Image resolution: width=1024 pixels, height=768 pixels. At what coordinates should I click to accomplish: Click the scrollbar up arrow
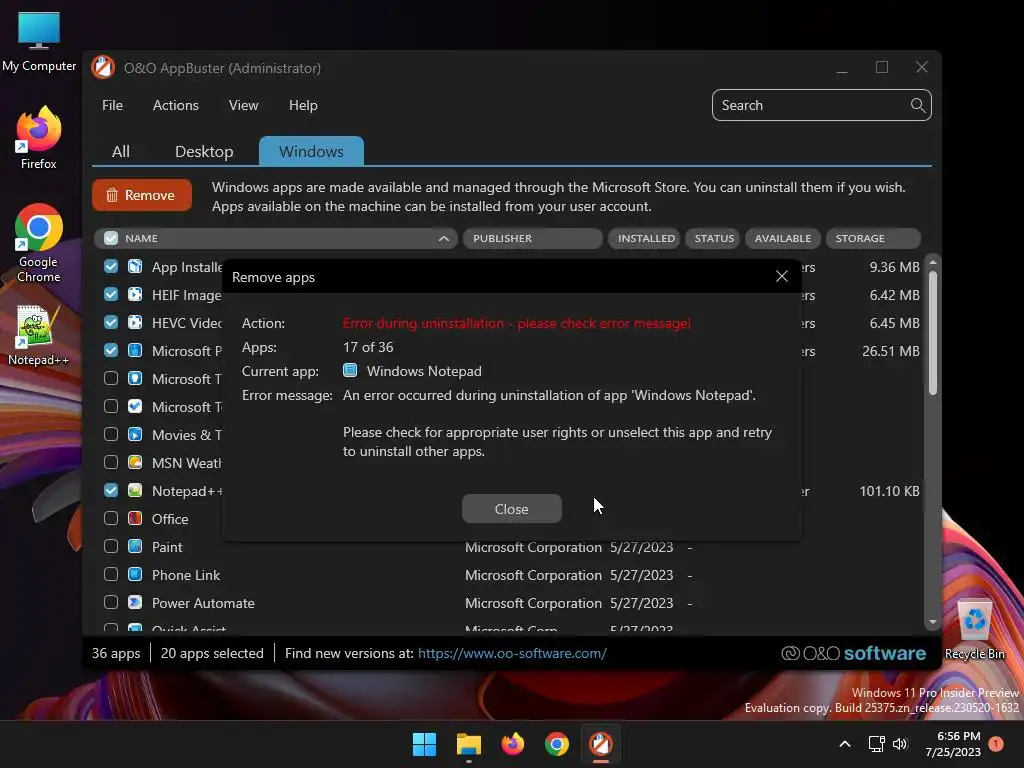click(x=933, y=262)
